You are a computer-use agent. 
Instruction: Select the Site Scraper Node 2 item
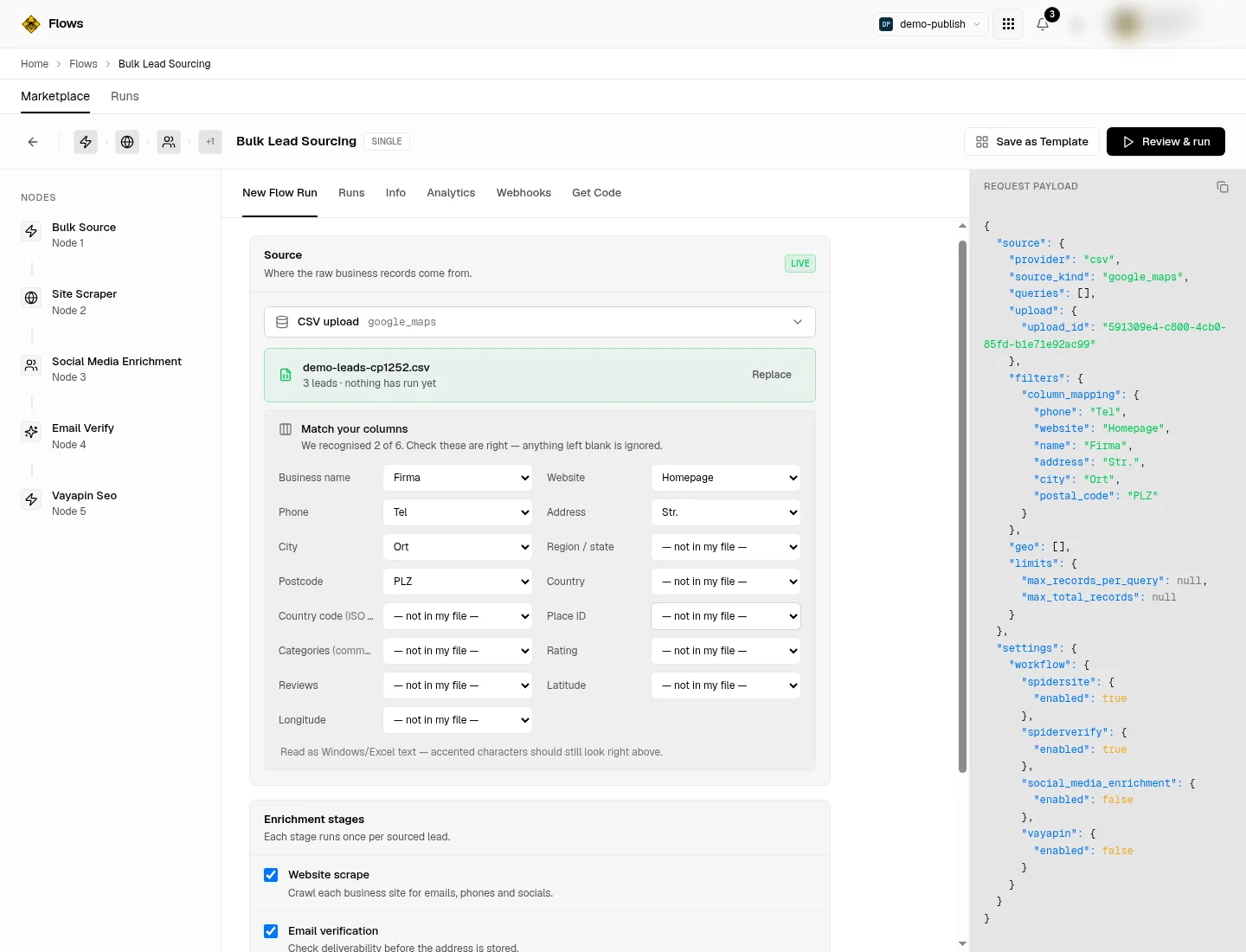coord(111,302)
